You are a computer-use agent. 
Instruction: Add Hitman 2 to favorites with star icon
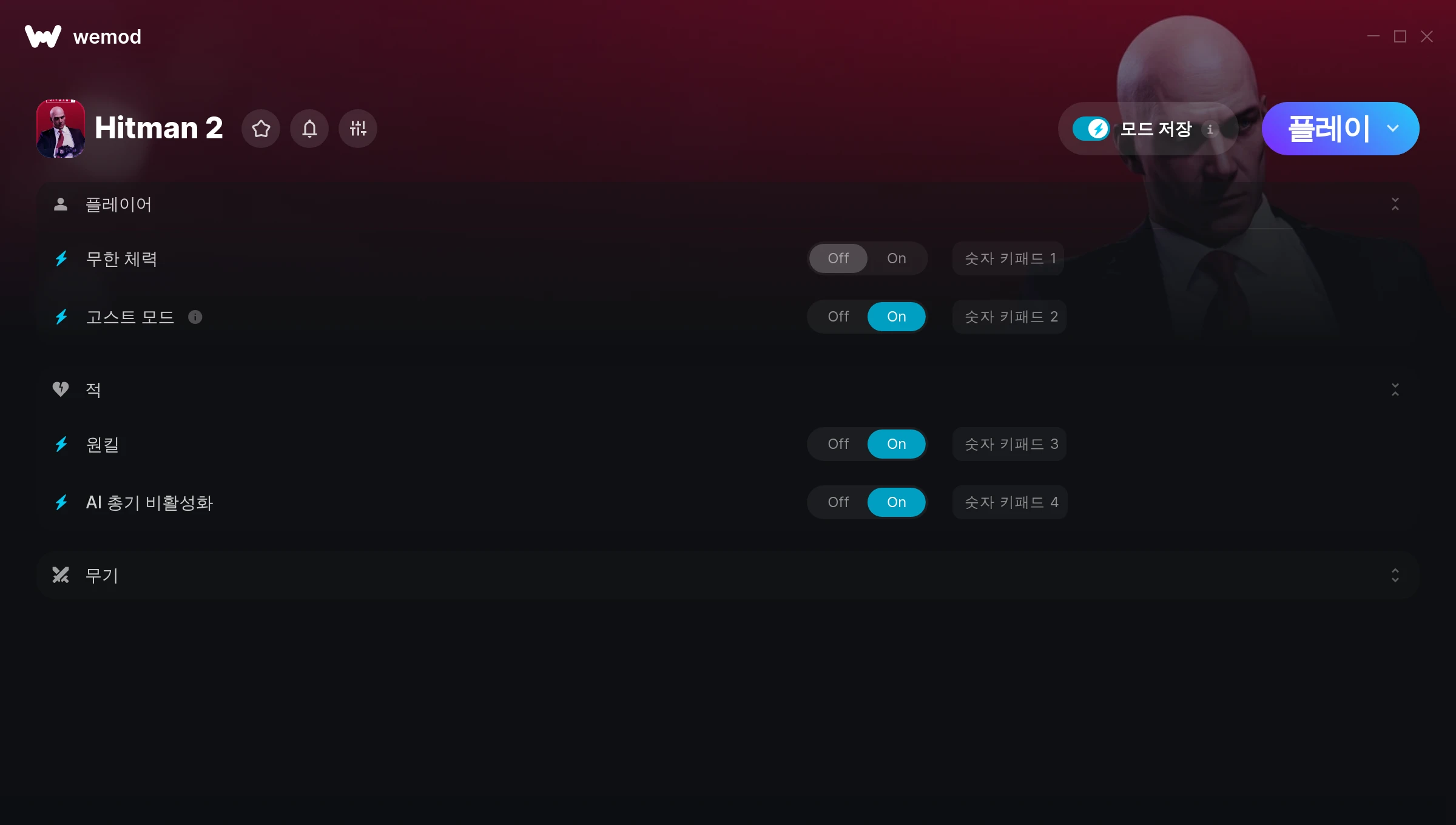261,129
